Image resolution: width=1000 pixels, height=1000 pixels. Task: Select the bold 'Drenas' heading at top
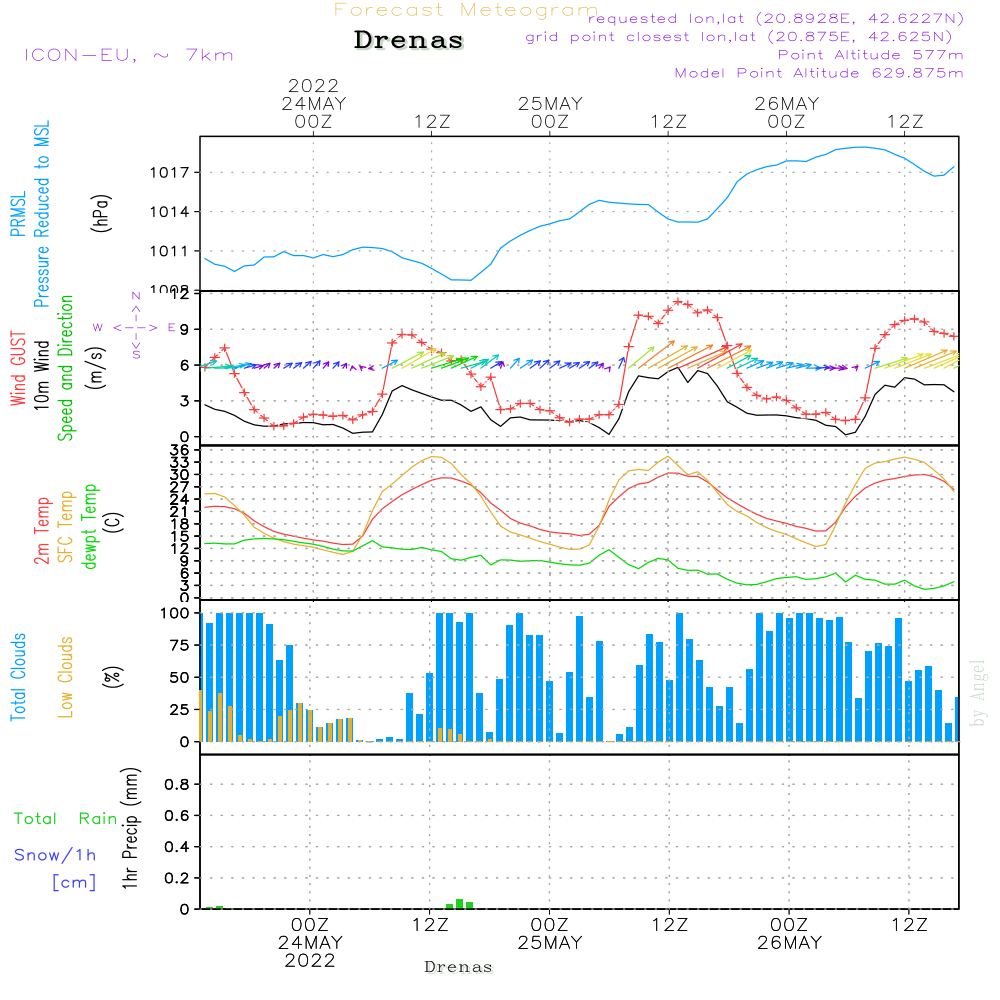409,40
